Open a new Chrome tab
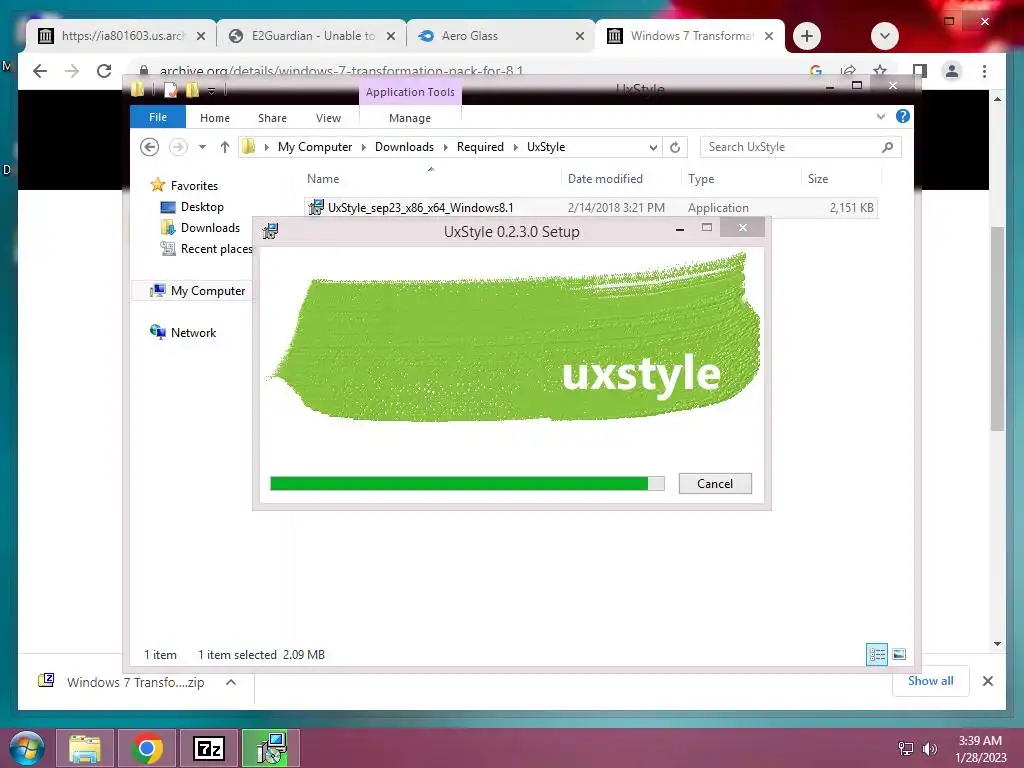 click(807, 36)
